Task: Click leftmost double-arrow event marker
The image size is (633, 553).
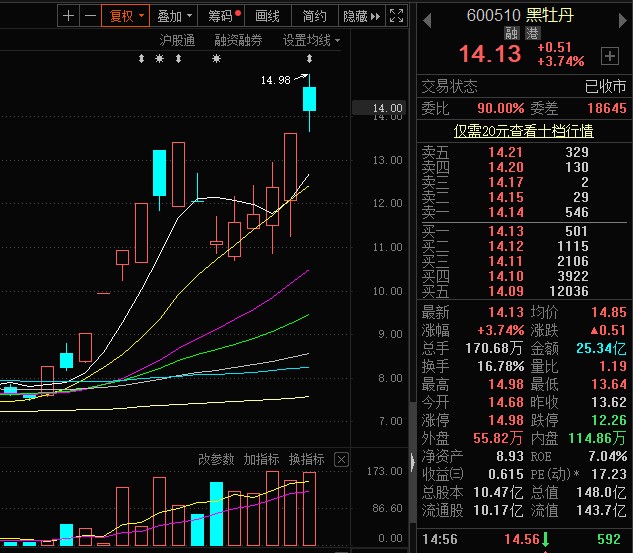Action: [x=141, y=59]
